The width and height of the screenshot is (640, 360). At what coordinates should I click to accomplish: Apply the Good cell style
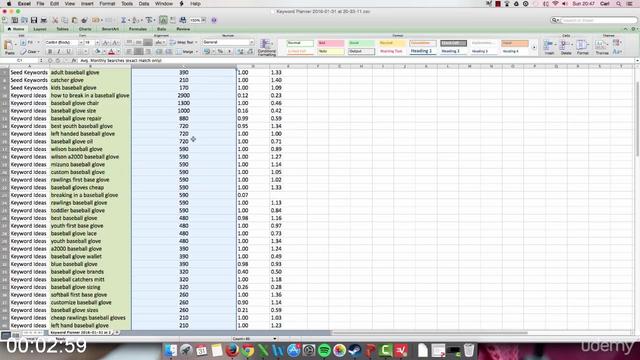(361, 43)
